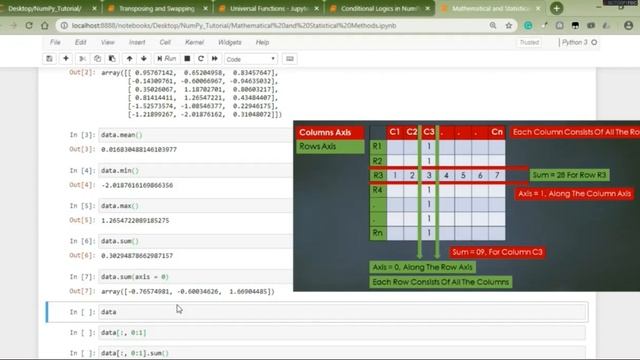
Task: Click the Out[6] value 0.30294878662987157
Action: pos(137,256)
